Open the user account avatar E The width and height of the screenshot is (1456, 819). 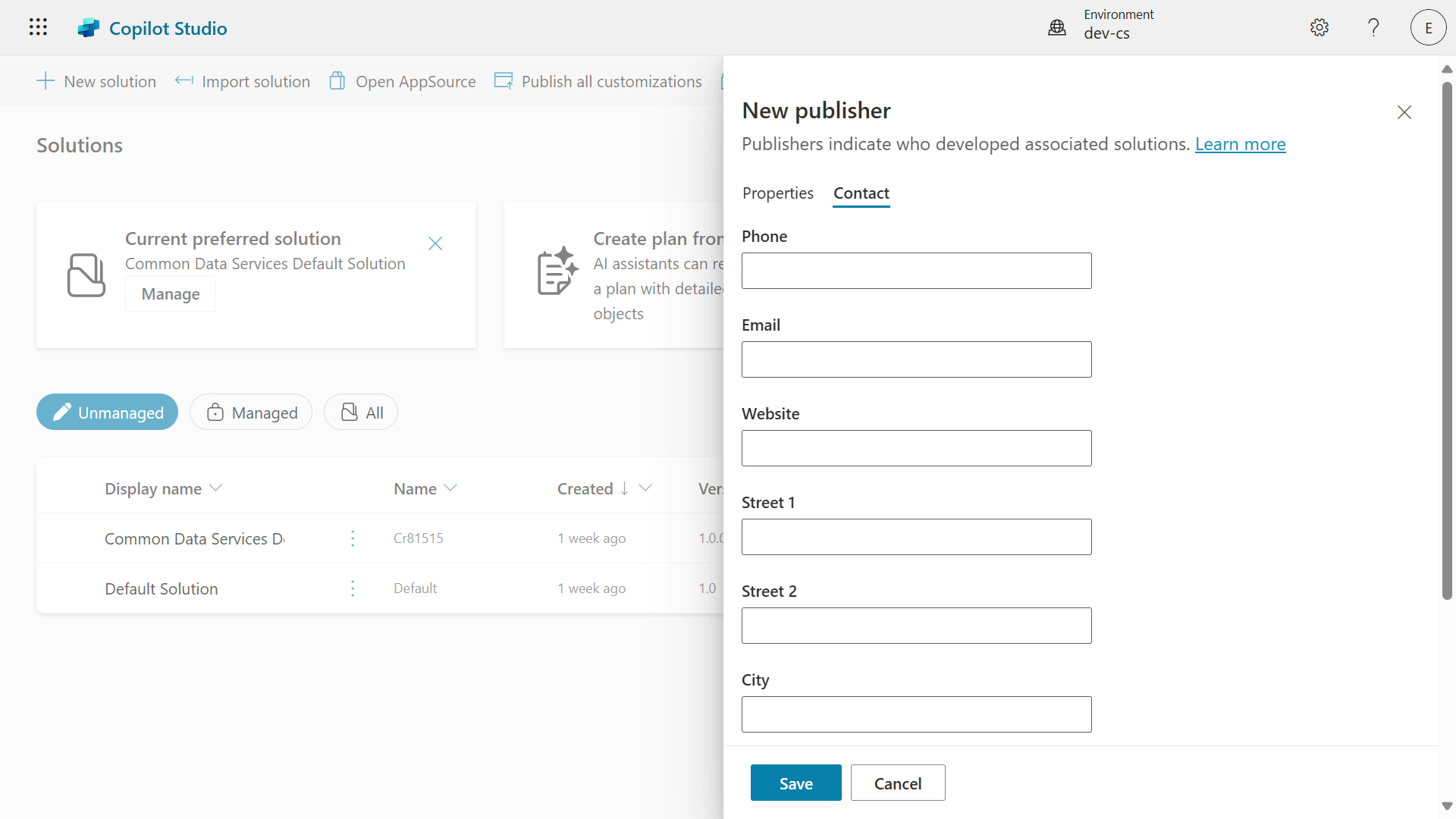coord(1428,28)
